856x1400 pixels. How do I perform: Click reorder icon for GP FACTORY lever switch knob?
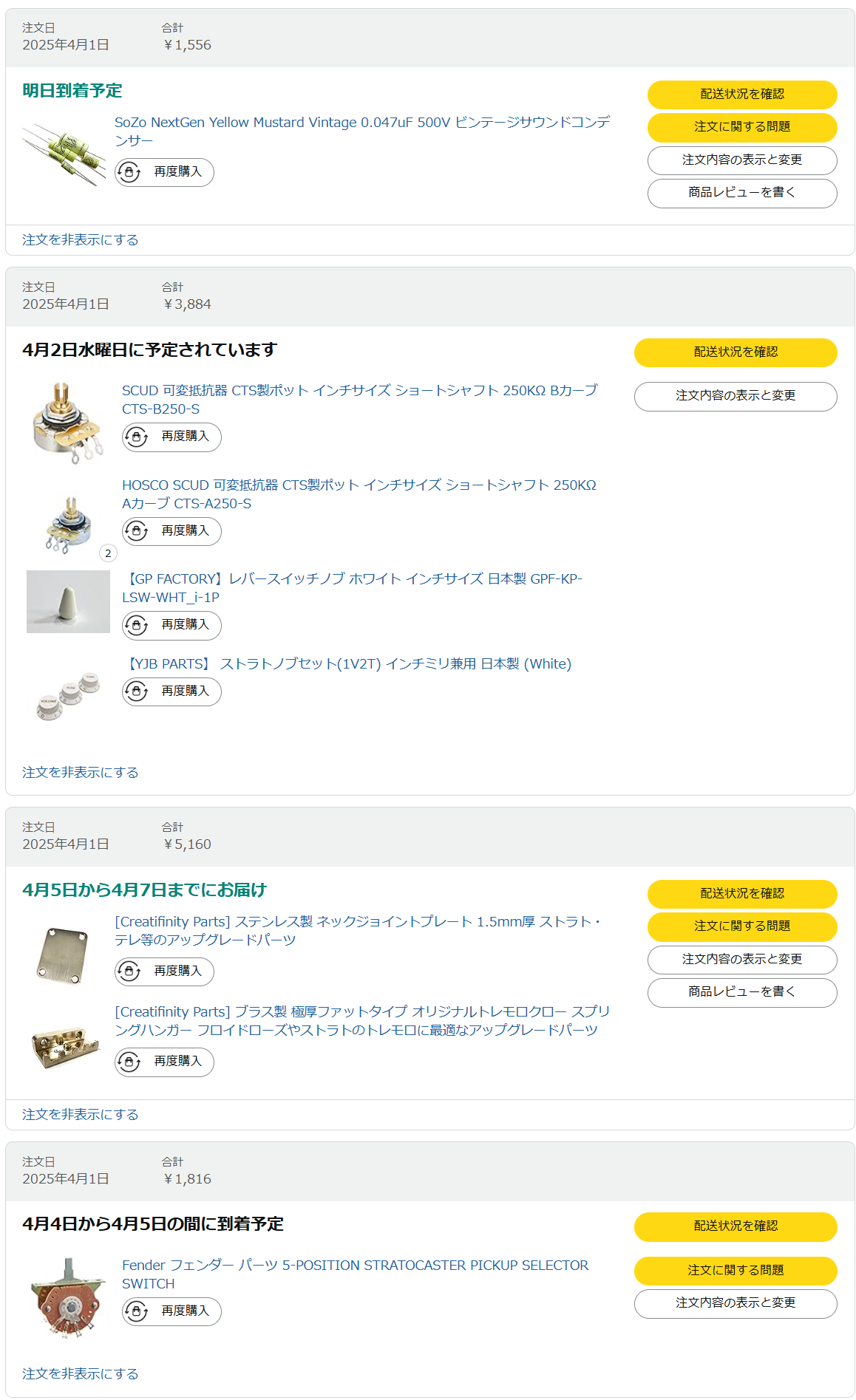pyautogui.click(x=137, y=625)
